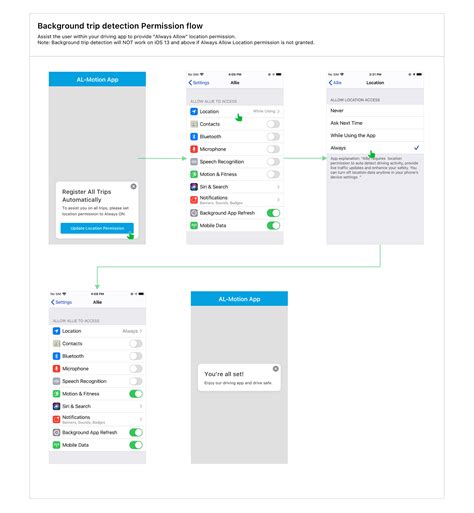The height and width of the screenshot is (513, 474).
Task: Open Siri & Search chevron on Location Always screen
Action: (141, 406)
